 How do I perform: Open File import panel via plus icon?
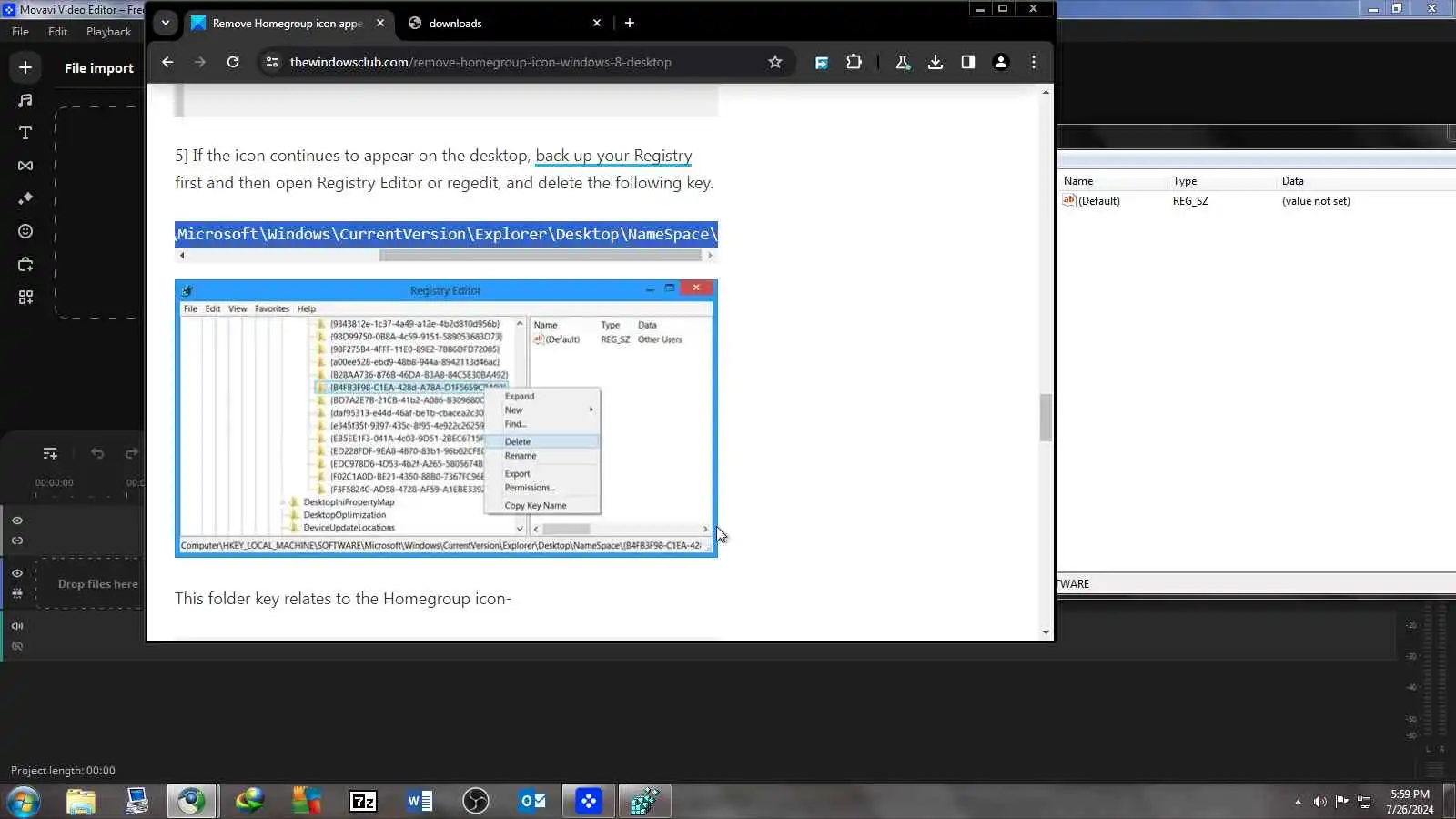tap(25, 67)
